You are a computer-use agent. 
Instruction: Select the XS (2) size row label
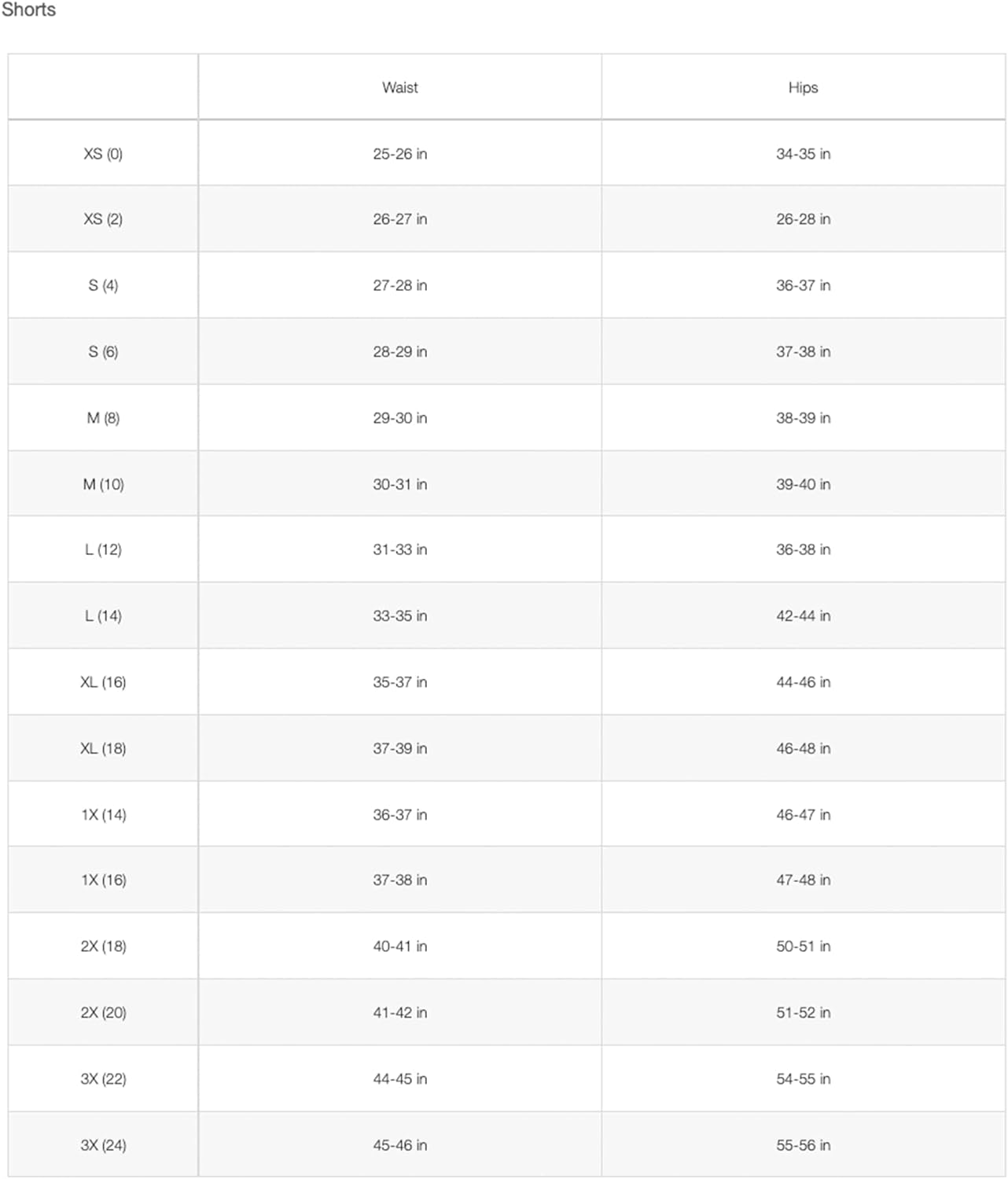(x=103, y=219)
